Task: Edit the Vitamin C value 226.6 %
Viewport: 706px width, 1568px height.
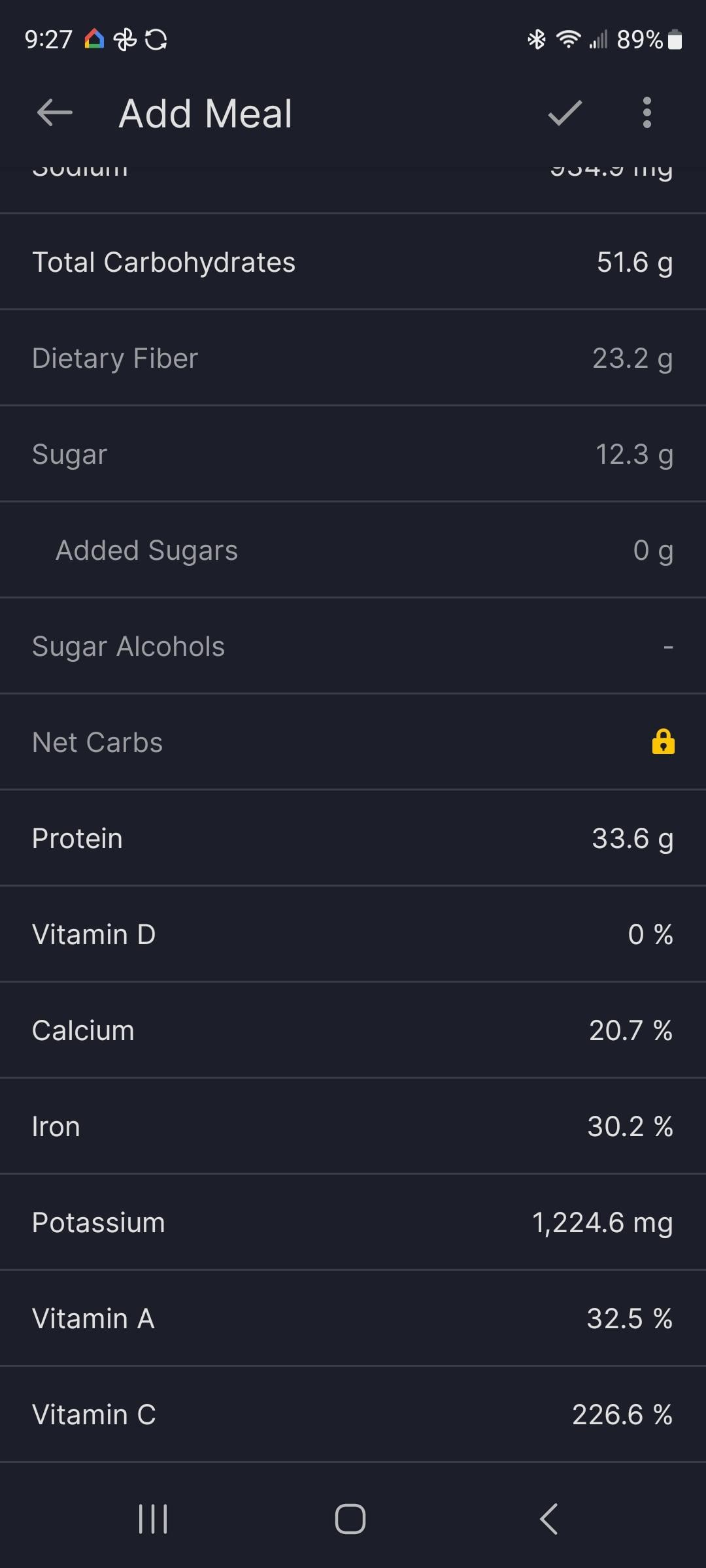Action: point(622,1415)
